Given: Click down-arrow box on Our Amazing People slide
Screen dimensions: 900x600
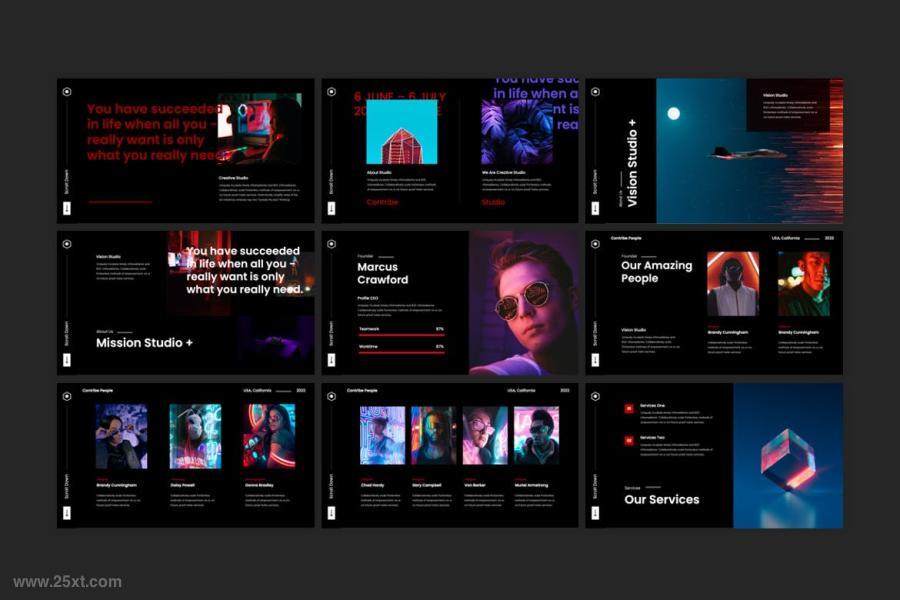Looking at the screenshot, I should (595, 360).
